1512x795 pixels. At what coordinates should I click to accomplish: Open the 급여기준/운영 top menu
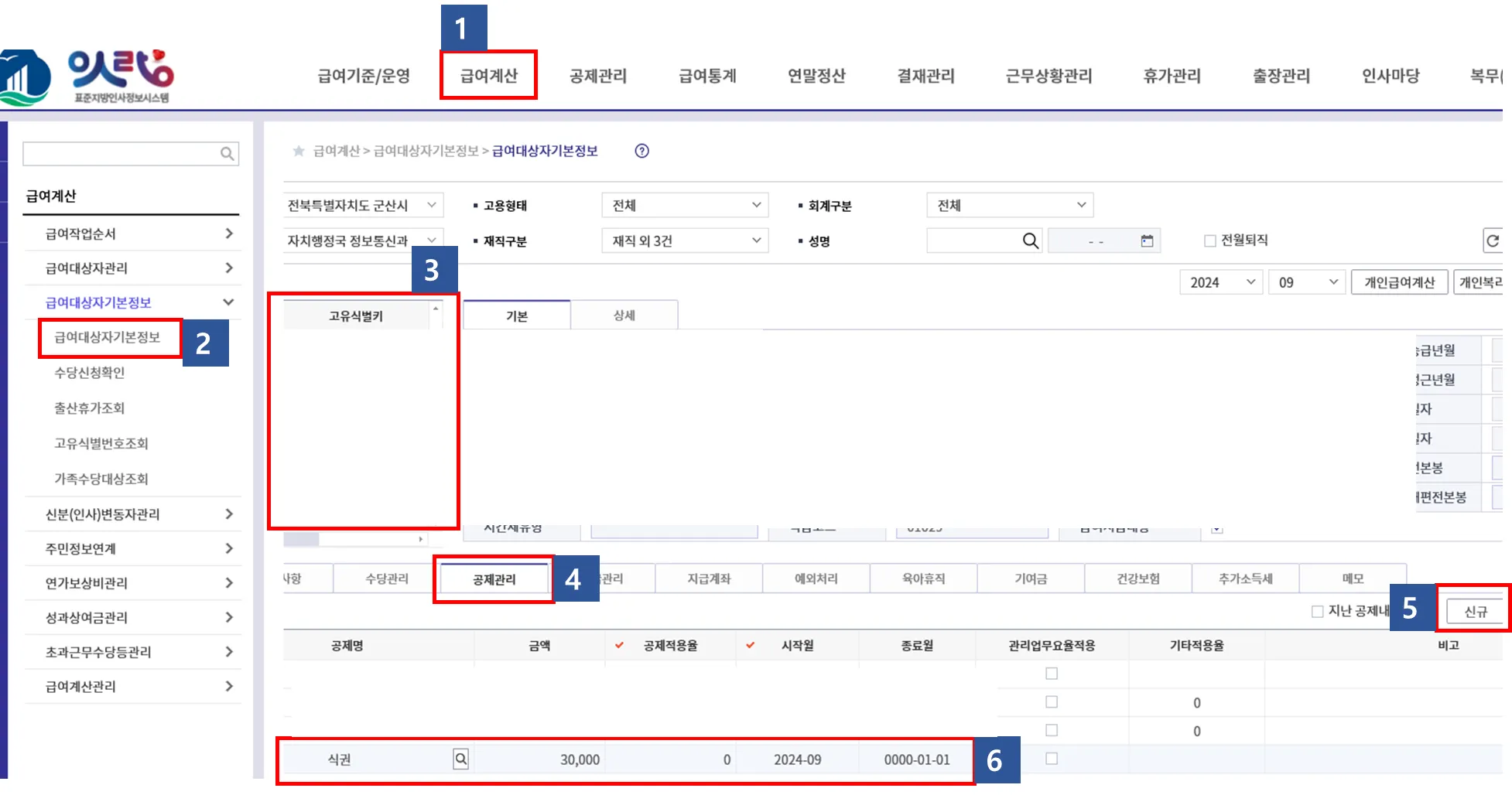coord(364,76)
